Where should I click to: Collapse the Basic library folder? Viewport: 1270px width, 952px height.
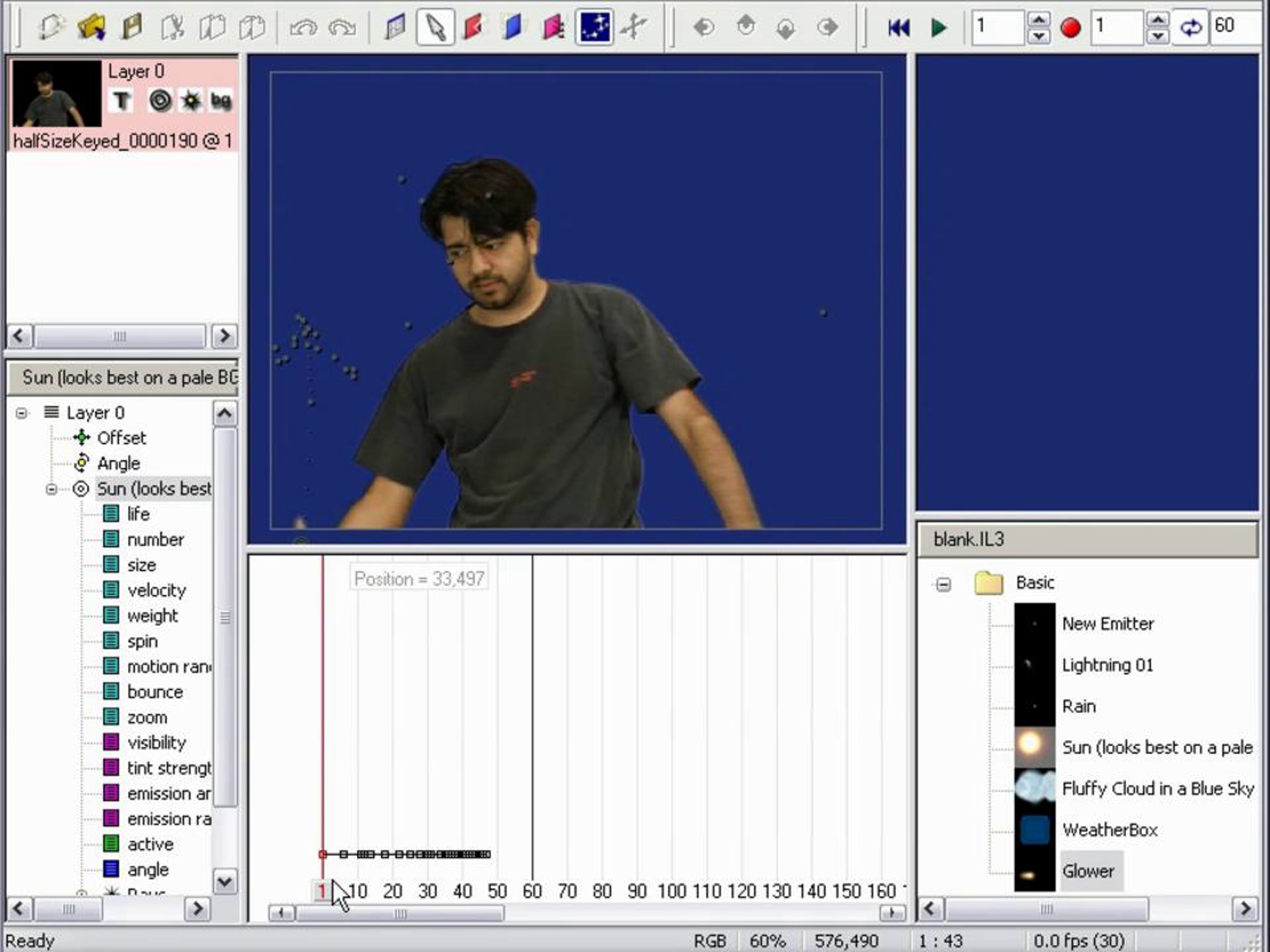coord(943,584)
